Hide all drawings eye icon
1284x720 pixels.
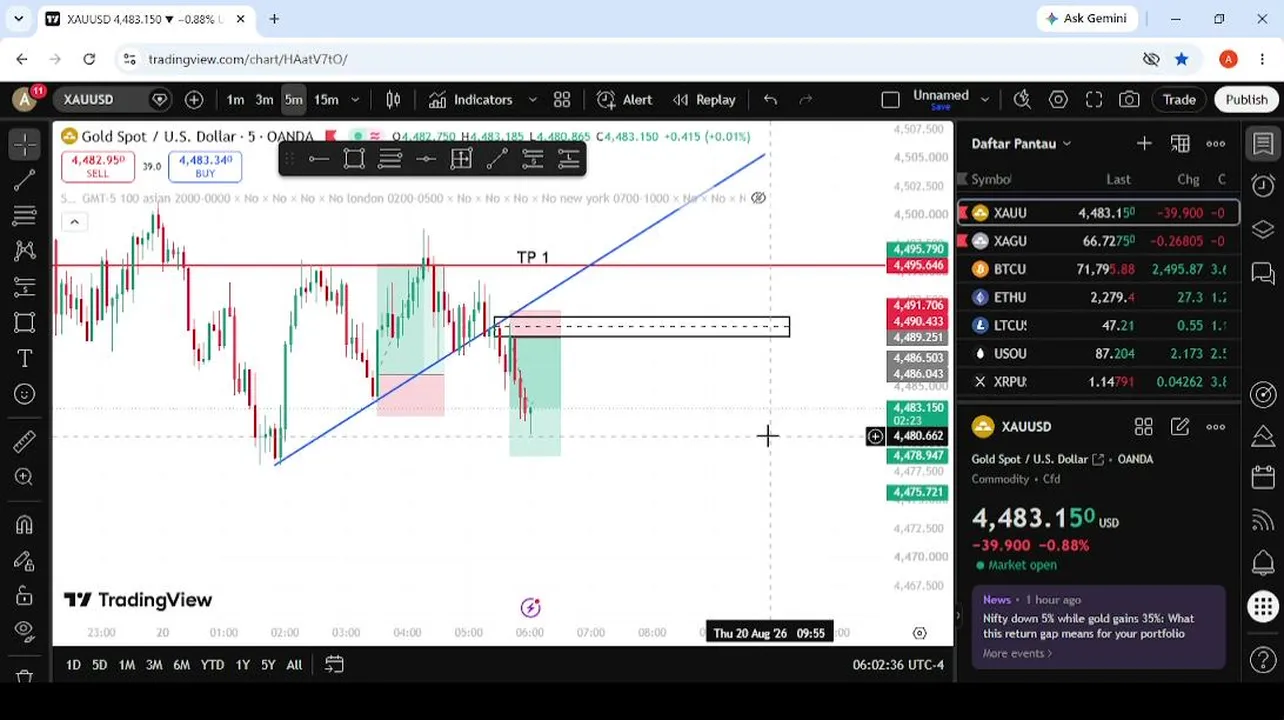[x=25, y=631]
